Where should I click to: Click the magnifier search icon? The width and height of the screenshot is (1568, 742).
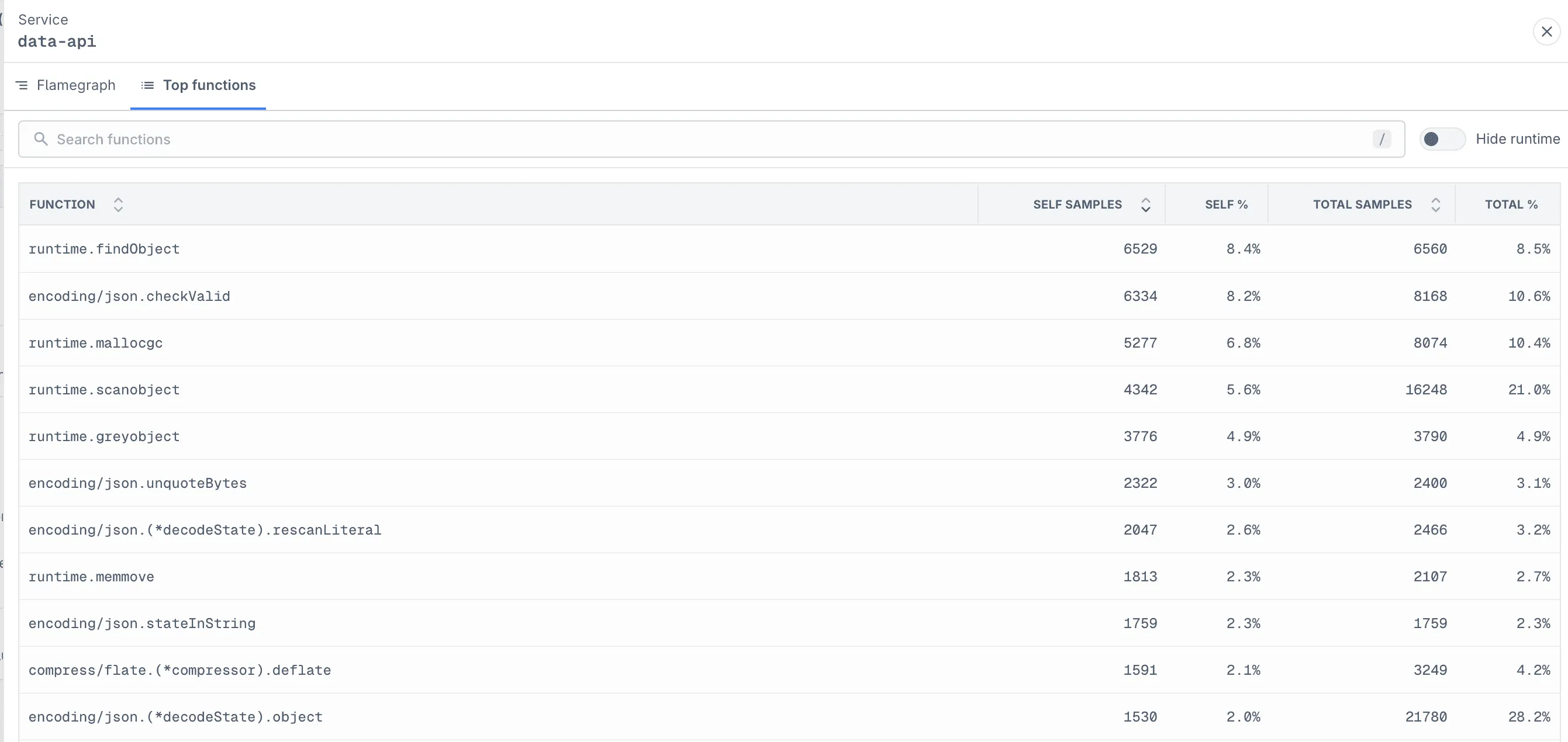point(41,139)
